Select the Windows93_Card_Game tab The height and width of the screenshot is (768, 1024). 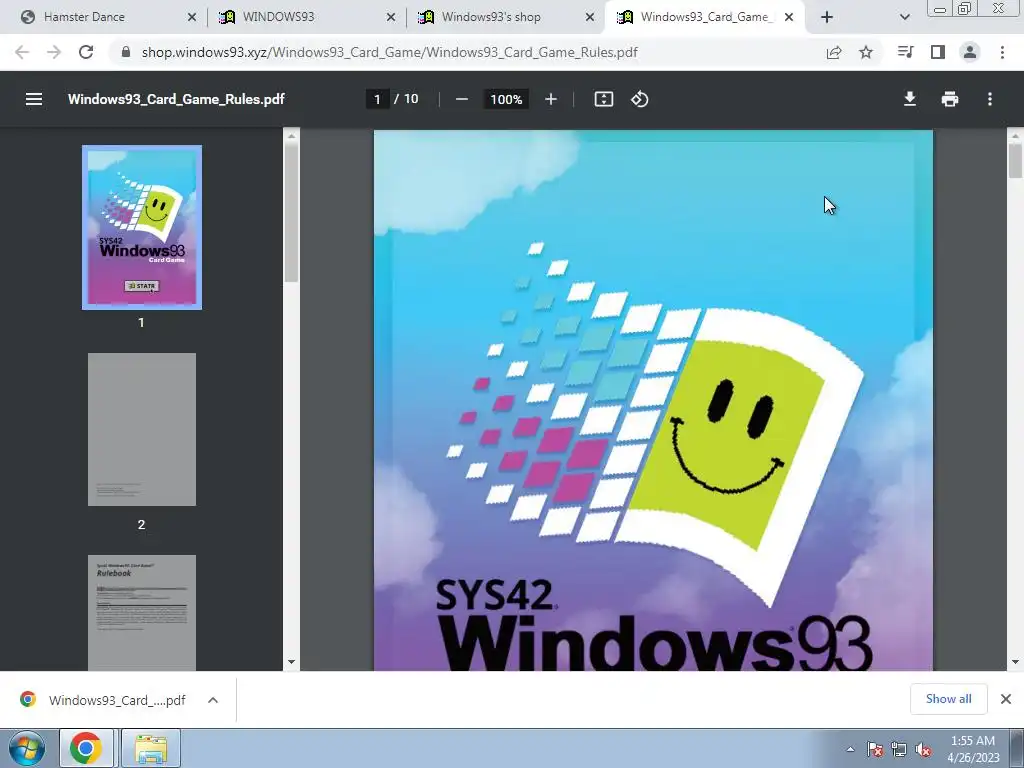(x=704, y=17)
